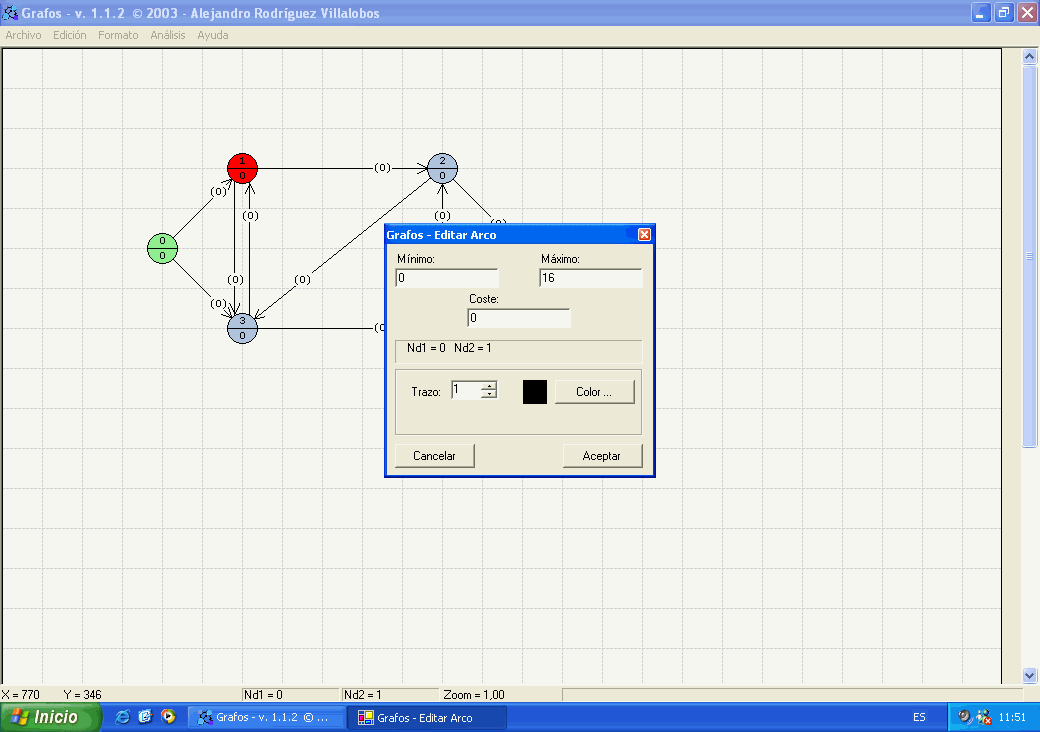Open the Archivo menu
Image resolution: width=1040 pixels, height=732 pixels.
click(x=23, y=35)
